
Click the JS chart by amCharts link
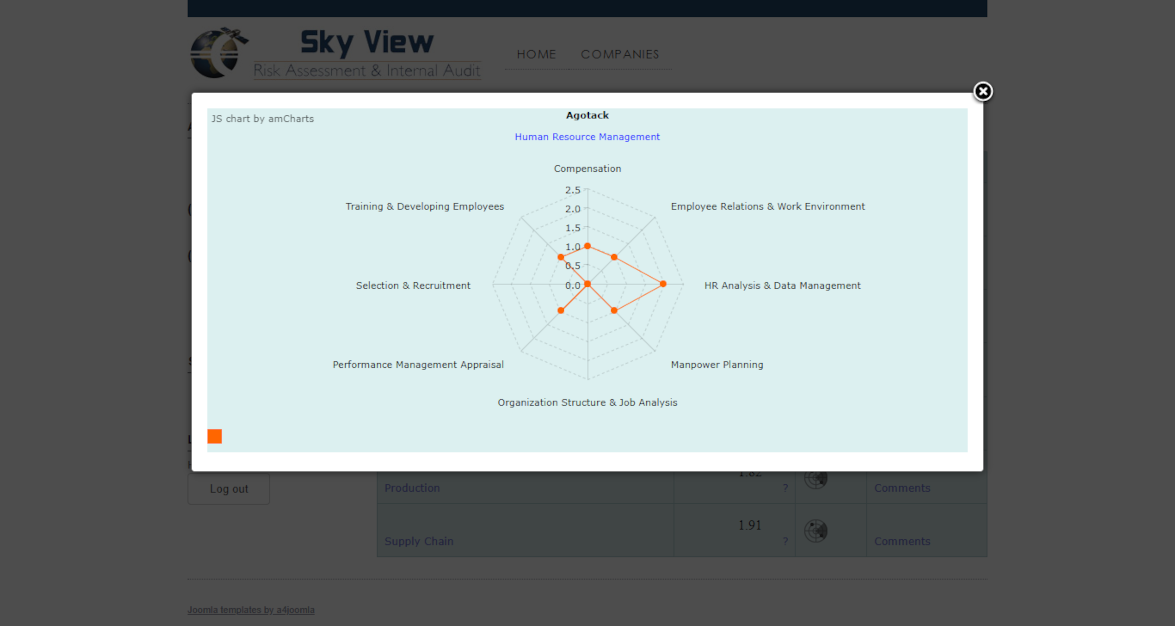262,119
